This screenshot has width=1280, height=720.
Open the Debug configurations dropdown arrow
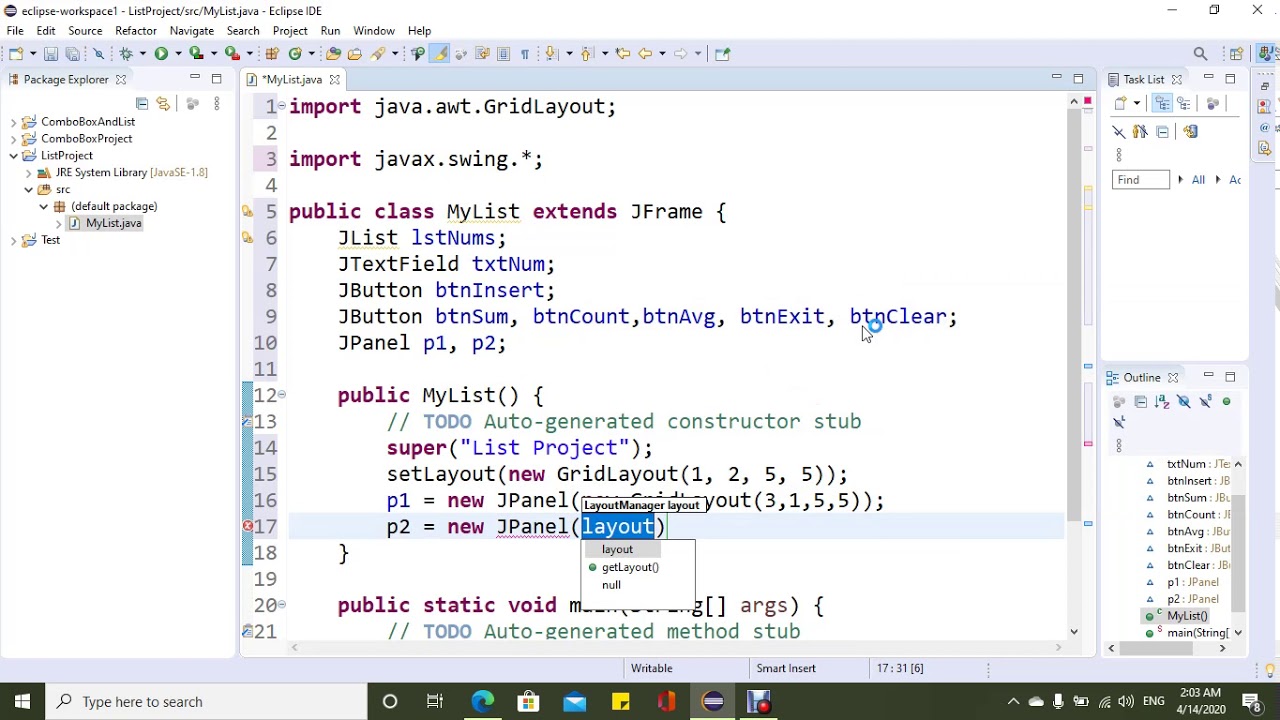[142, 53]
